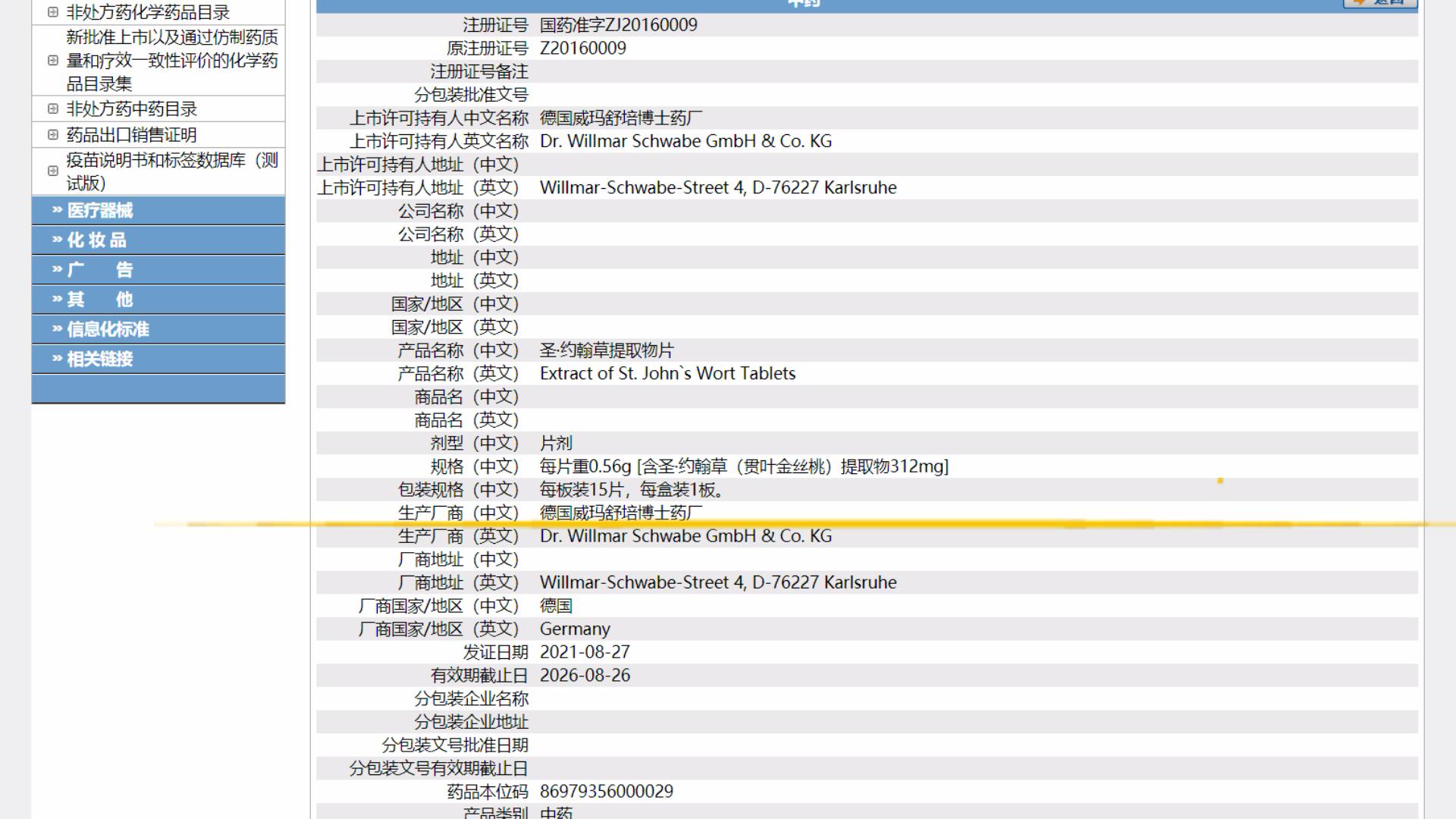Select the 药品出口销售证明 sidebar item

coord(130,135)
